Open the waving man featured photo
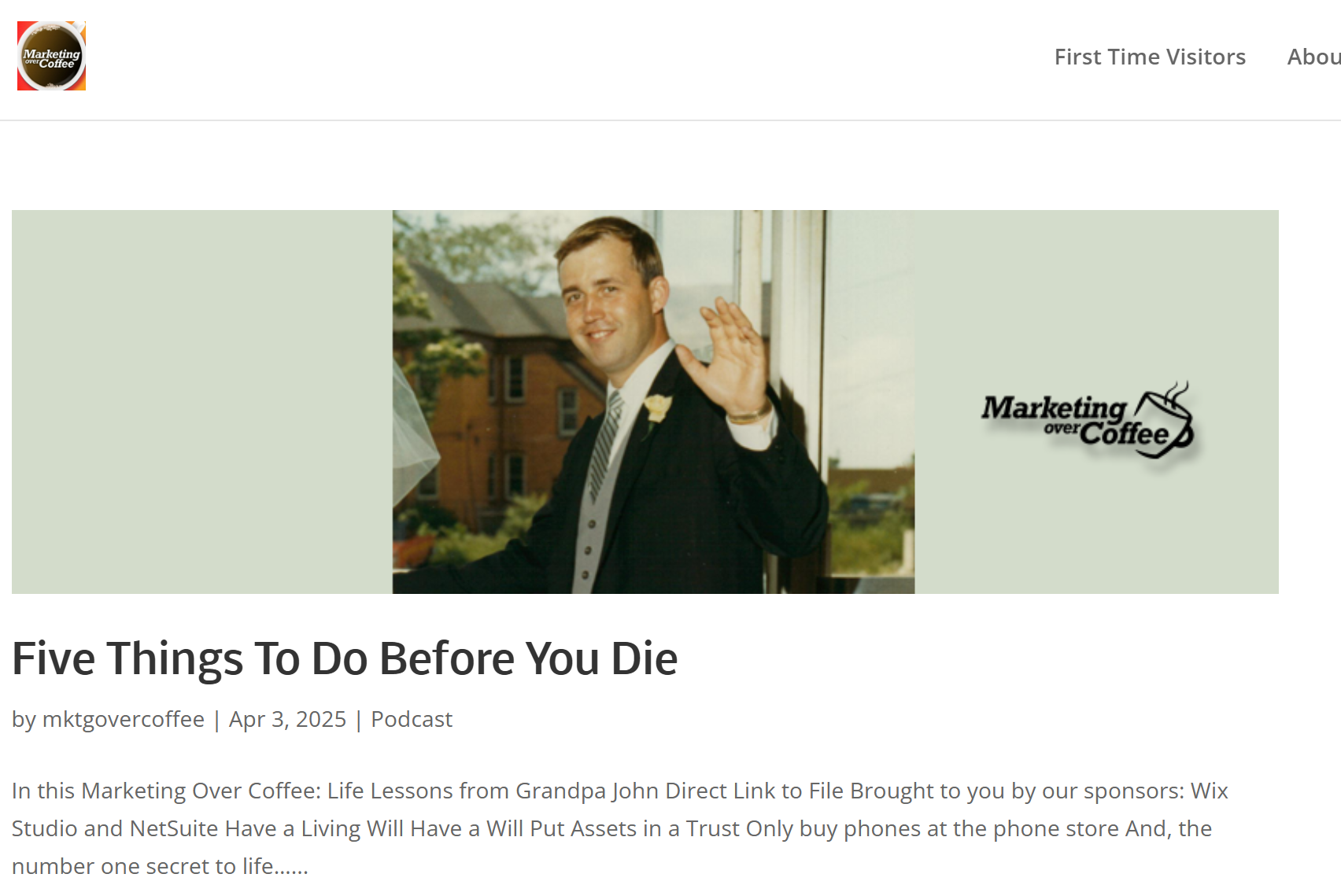1341x896 pixels. click(x=653, y=401)
